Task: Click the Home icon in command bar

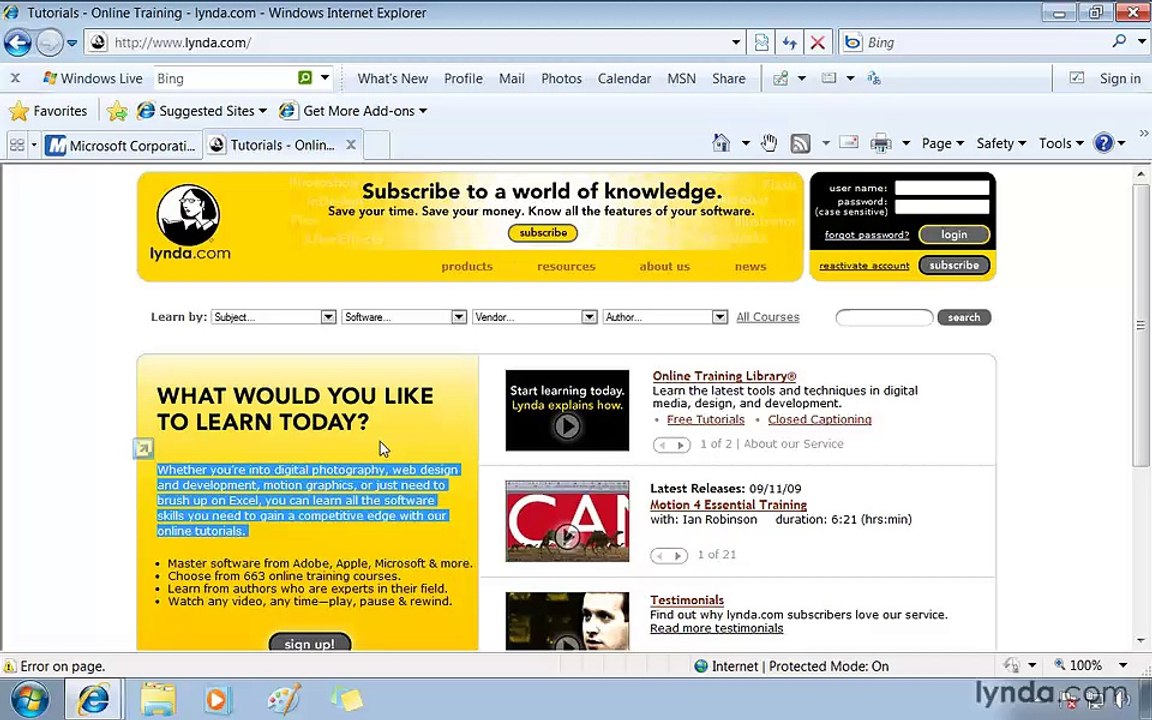Action: click(x=721, y=143)
